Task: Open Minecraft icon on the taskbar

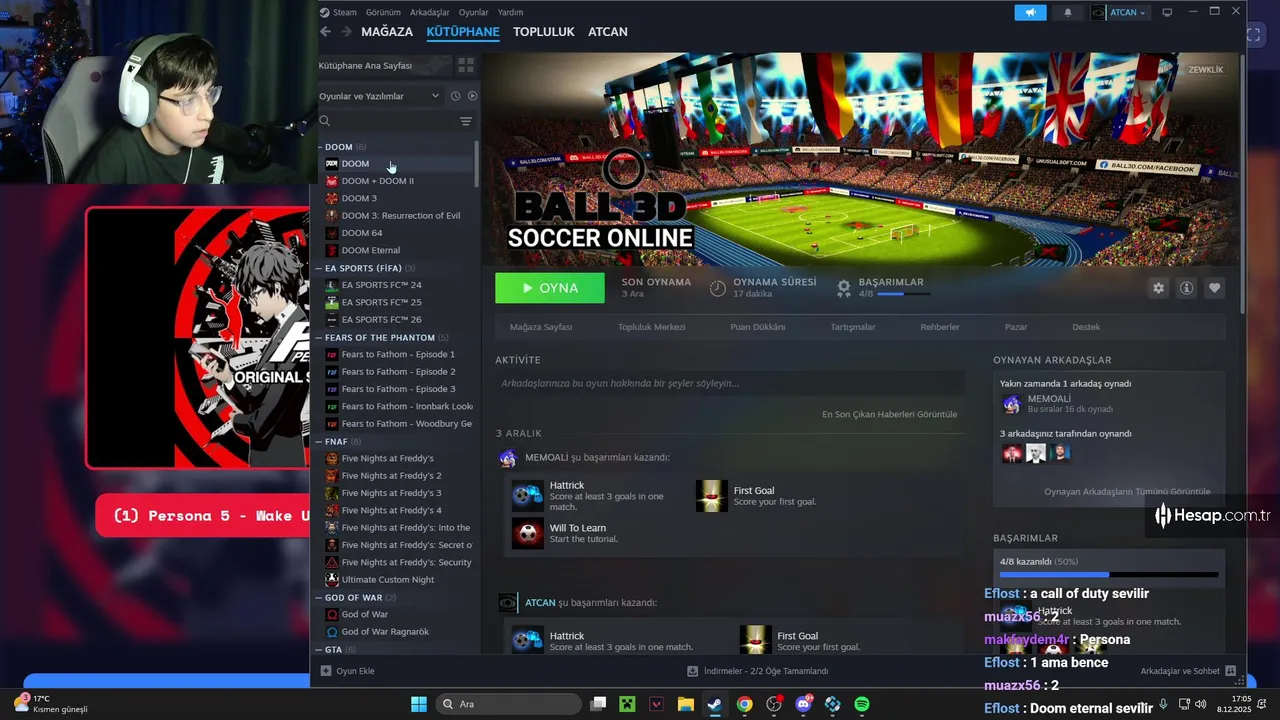Action: (x=627, y=704)
